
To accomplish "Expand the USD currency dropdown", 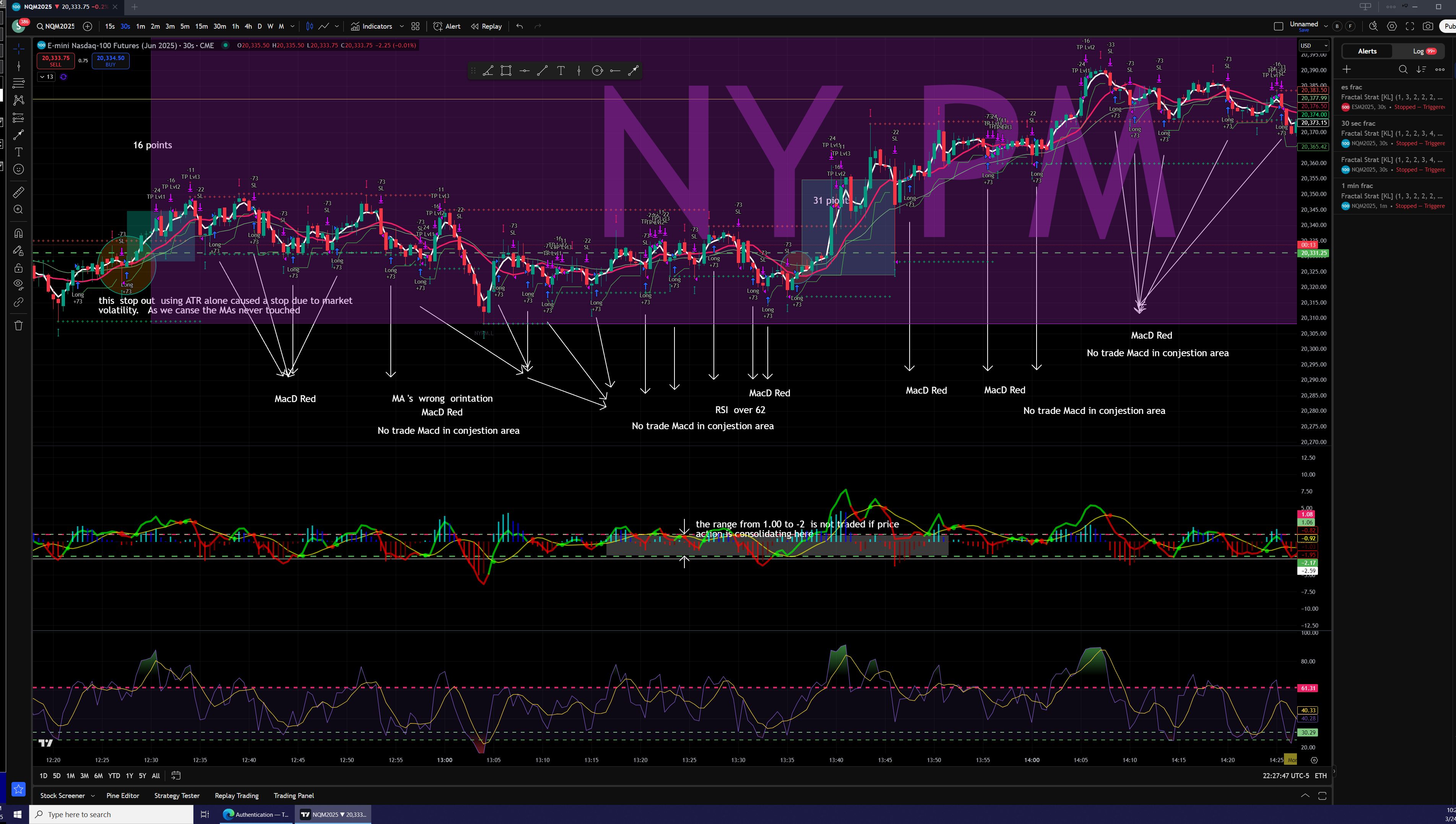I will [x=1313, y=46].
